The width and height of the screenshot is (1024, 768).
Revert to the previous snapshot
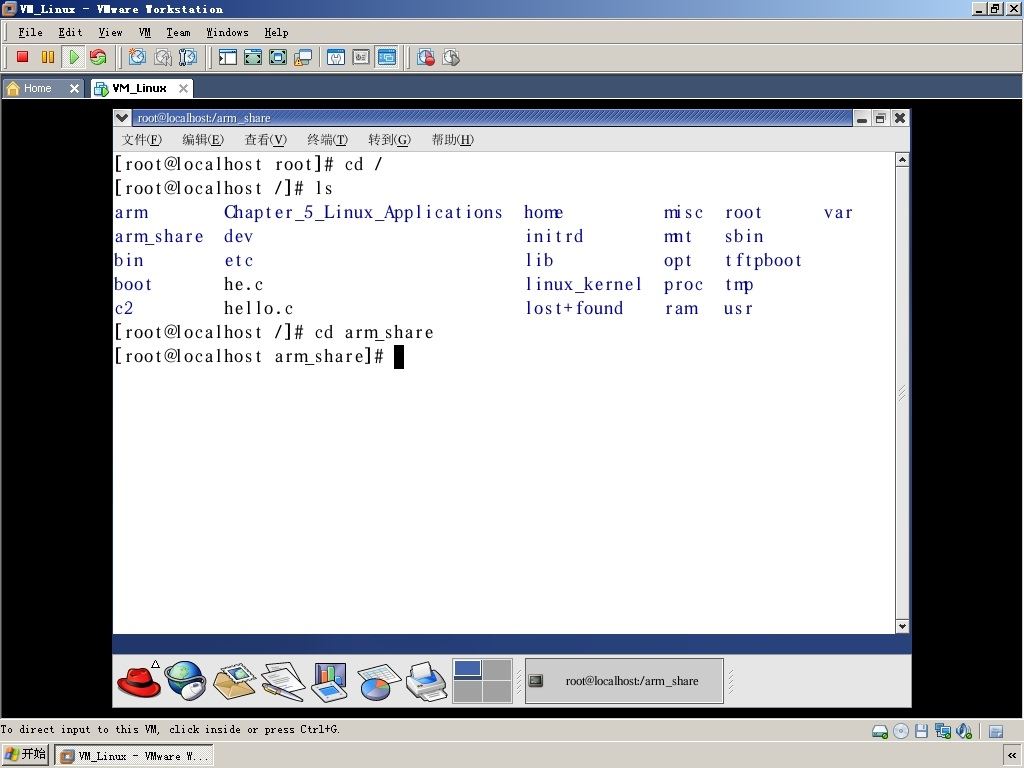[x=163, y=57]
